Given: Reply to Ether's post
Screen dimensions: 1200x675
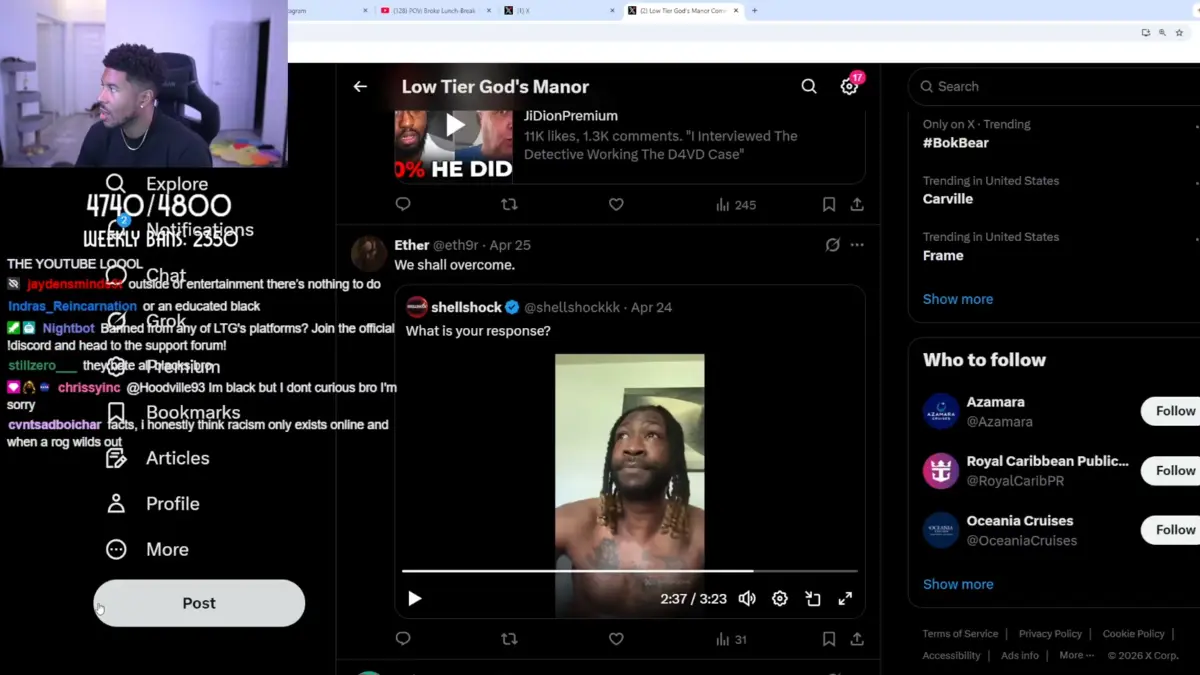Looking at the screenshot, I should pos(403,639).
